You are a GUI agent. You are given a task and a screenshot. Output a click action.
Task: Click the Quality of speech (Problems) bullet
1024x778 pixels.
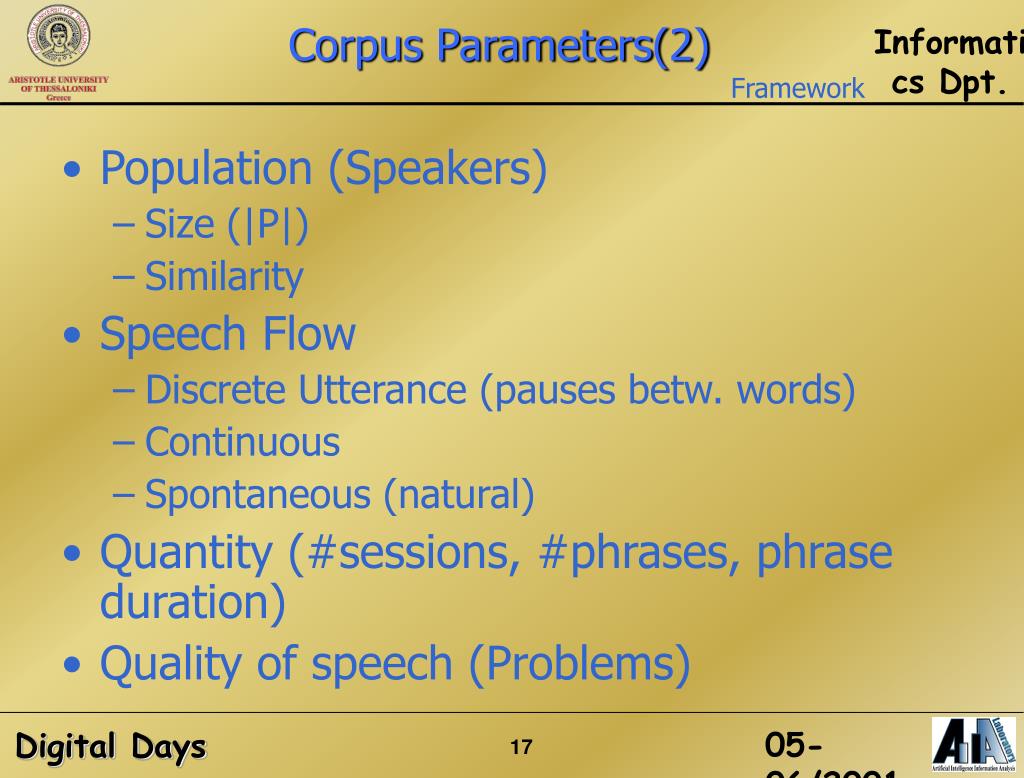(x=394, y=664)
